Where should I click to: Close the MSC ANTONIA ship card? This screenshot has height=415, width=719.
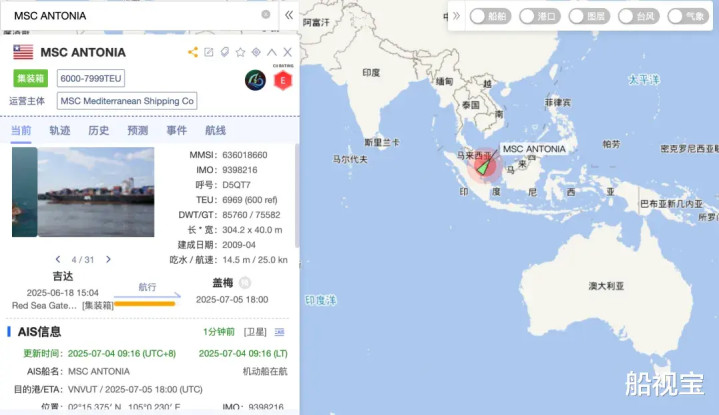click(288, 52)
